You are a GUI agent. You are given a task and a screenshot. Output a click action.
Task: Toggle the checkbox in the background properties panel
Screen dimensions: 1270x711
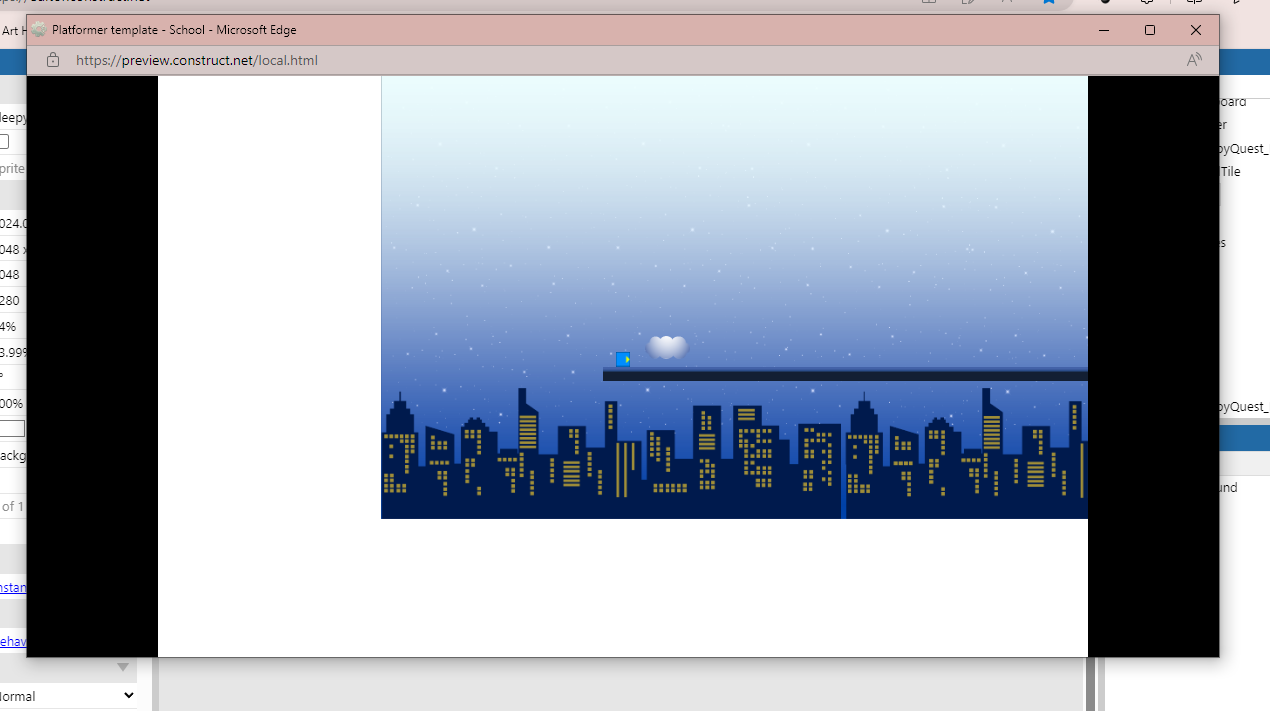pyautogui.click(x=3, y=142)
